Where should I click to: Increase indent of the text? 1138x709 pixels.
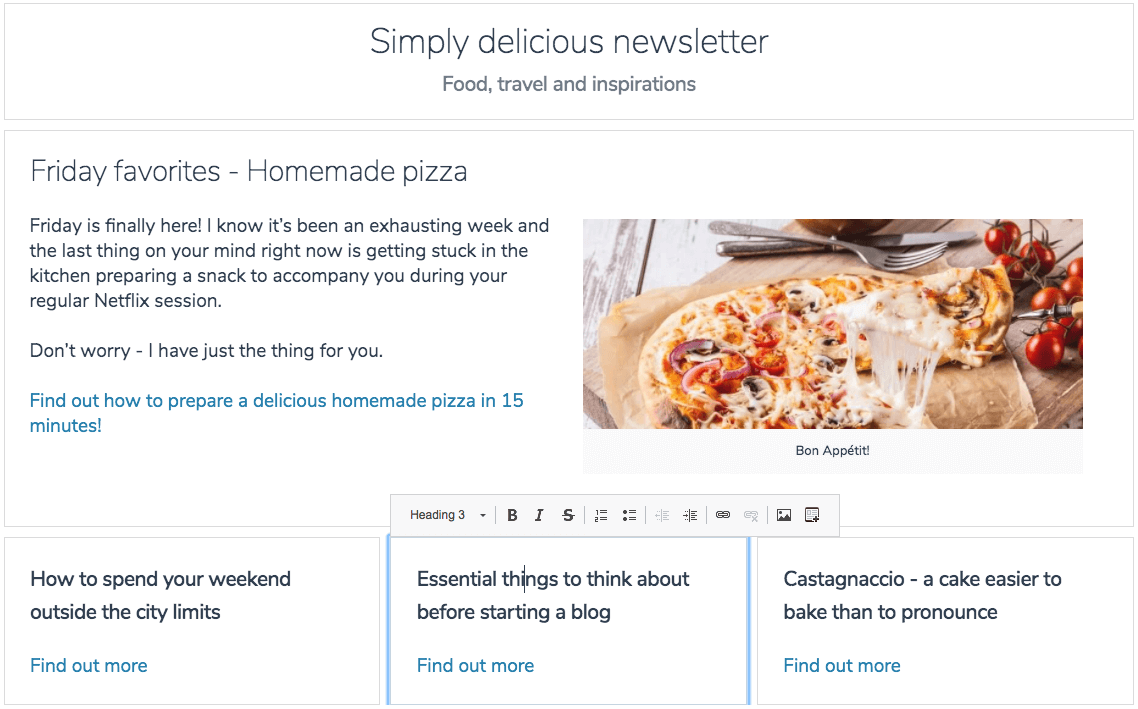coord(690,515)
